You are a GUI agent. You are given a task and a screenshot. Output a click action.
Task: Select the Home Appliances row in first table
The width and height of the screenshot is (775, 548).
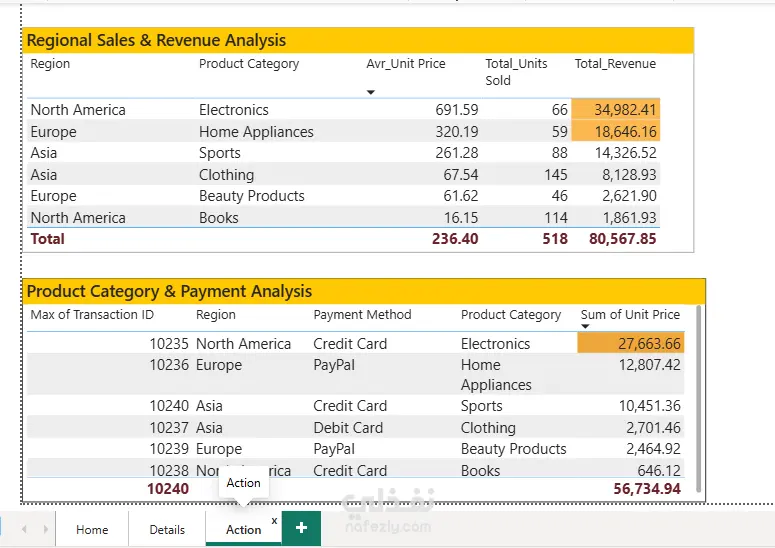[x=344, y=131]
